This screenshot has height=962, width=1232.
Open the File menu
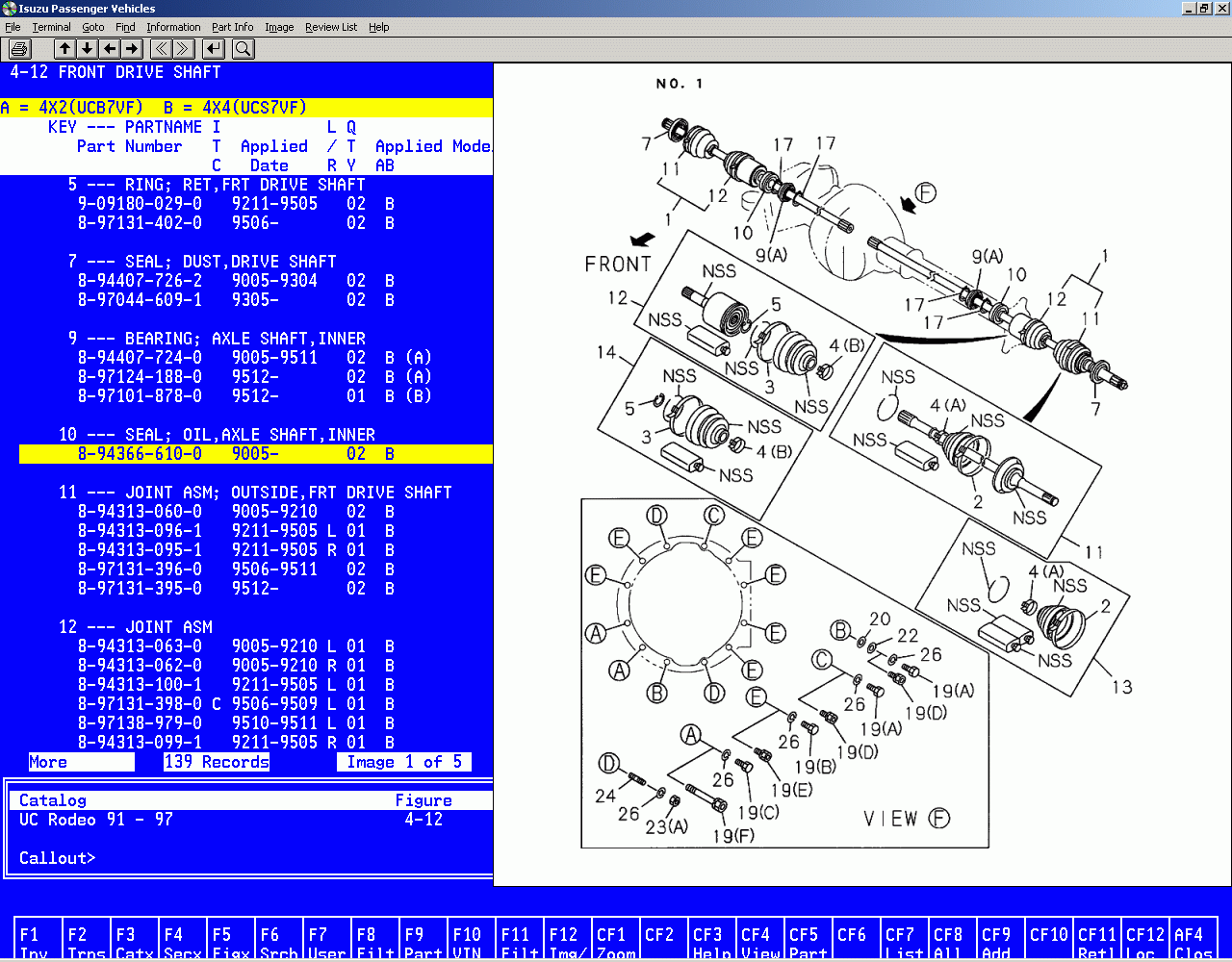point(13,27)
